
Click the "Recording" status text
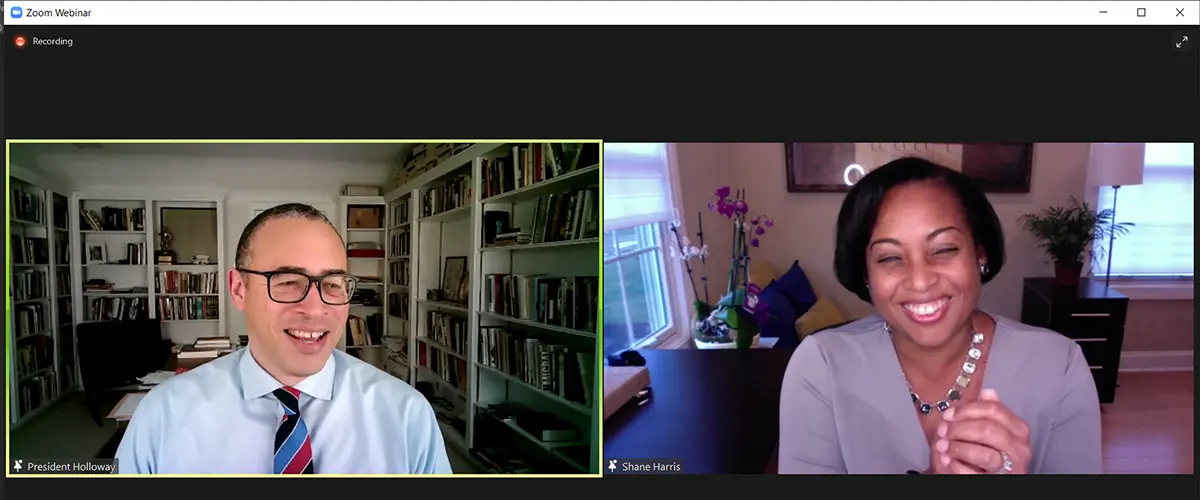[52, 41]
